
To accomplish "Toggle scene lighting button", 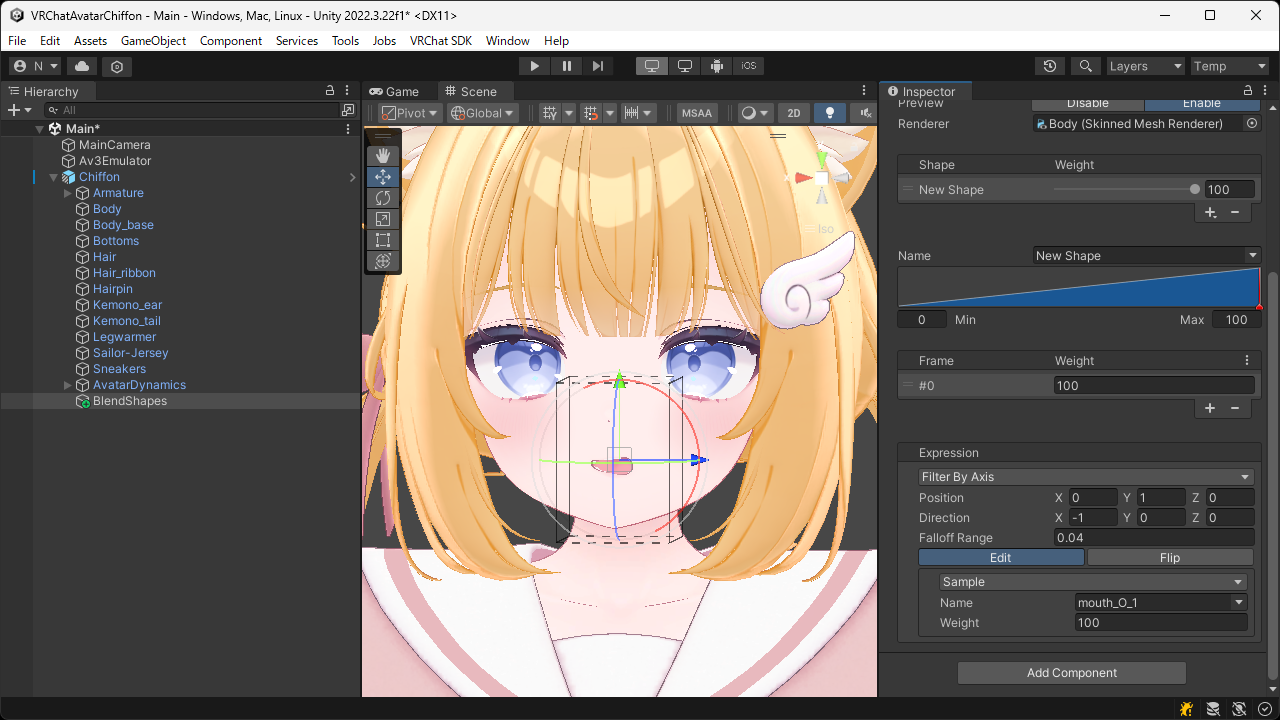I will coord(829,113).
